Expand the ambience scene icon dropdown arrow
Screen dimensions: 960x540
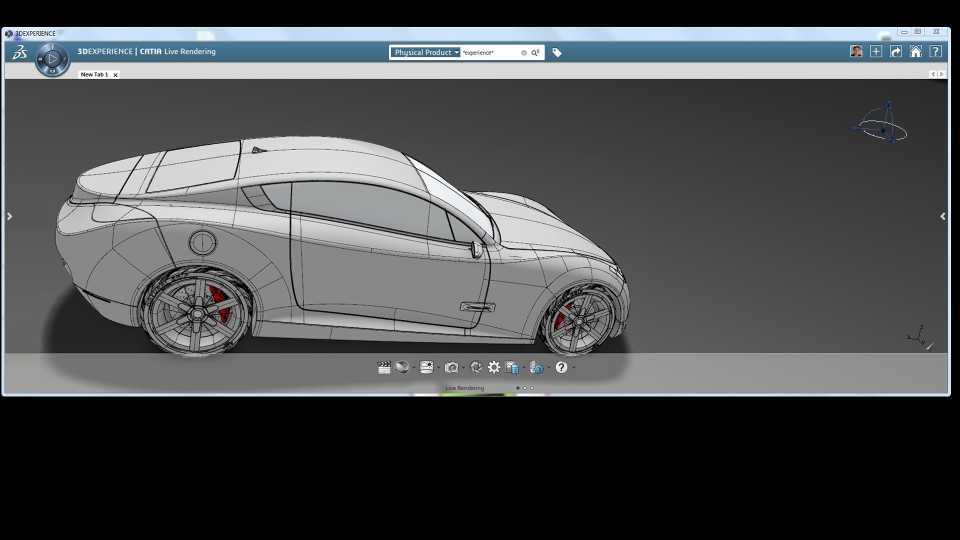439,369
